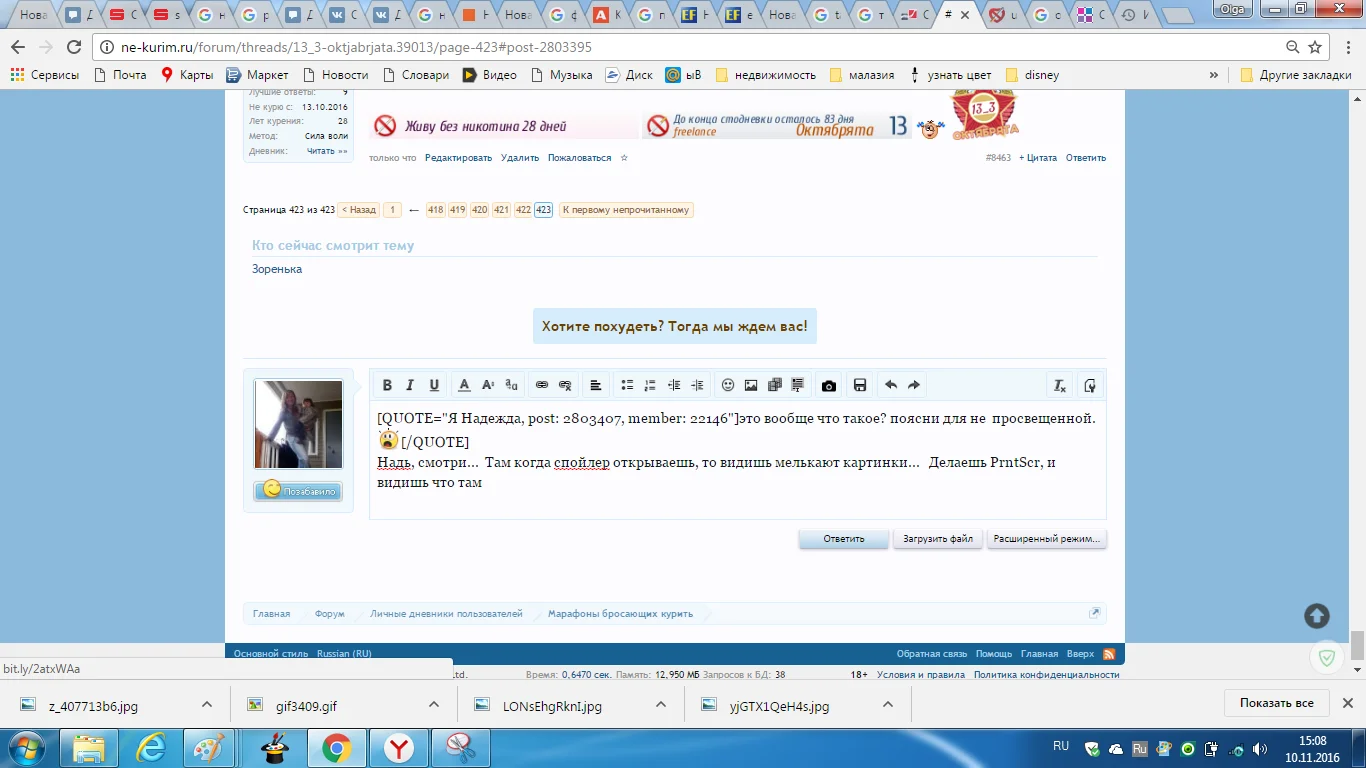The height and width of the screenshot is (768, 1366).
Task: Open the text alignment dropdown
Action: (x=596, y=385)
